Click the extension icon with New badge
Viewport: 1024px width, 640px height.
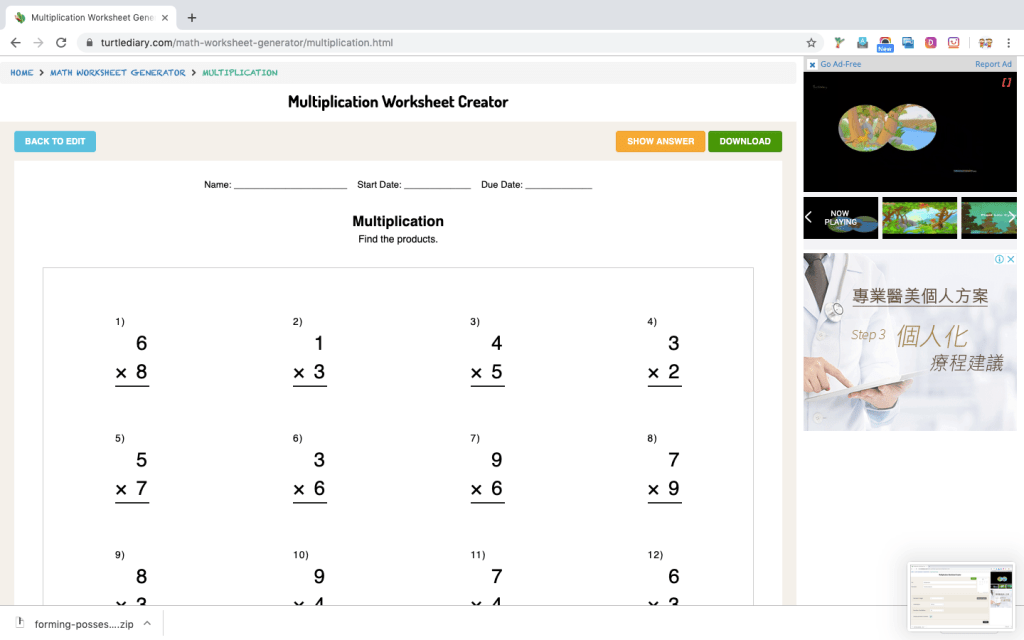coord(885,43)
